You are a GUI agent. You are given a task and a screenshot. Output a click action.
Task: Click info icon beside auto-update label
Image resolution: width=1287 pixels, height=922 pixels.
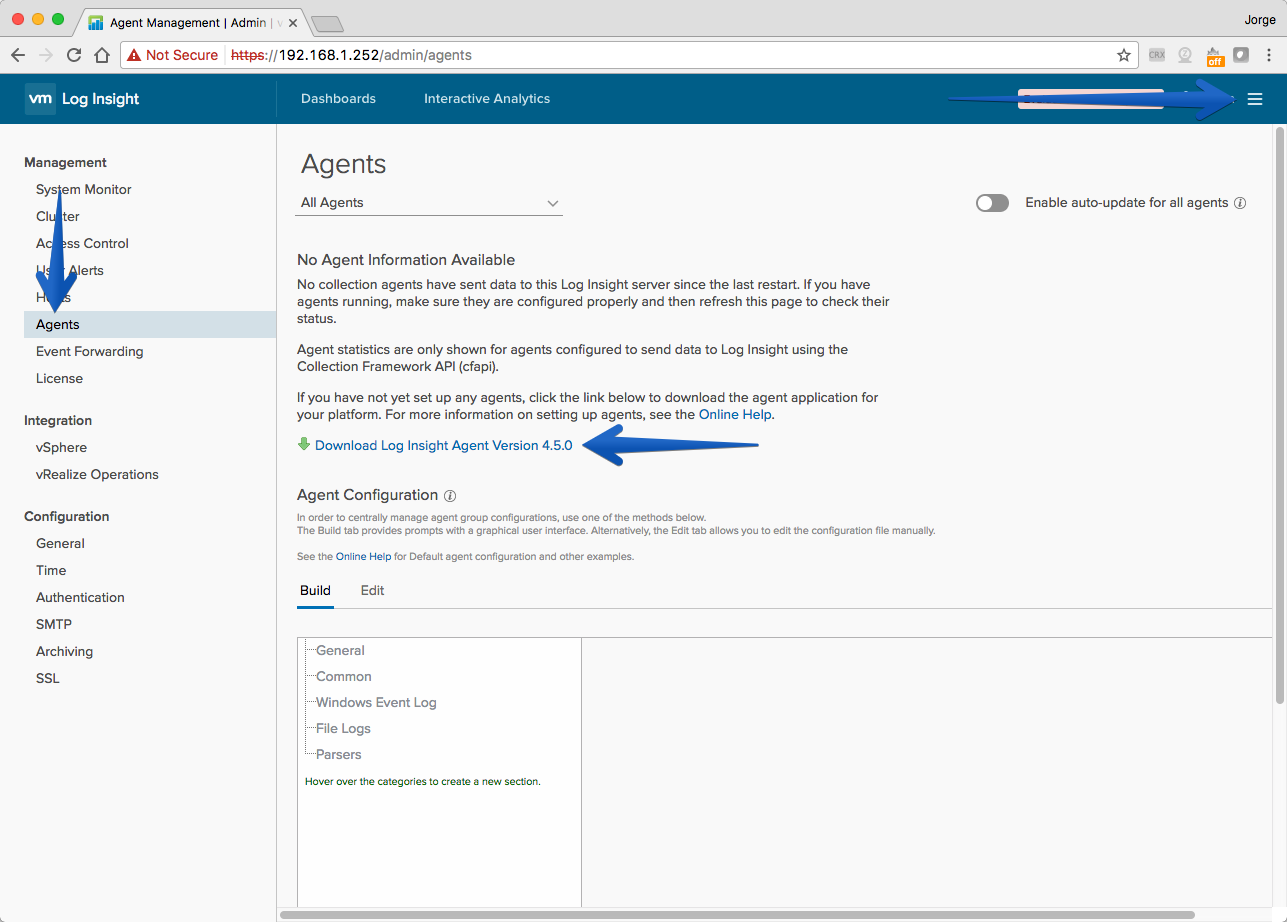[x=1240, y=203]
